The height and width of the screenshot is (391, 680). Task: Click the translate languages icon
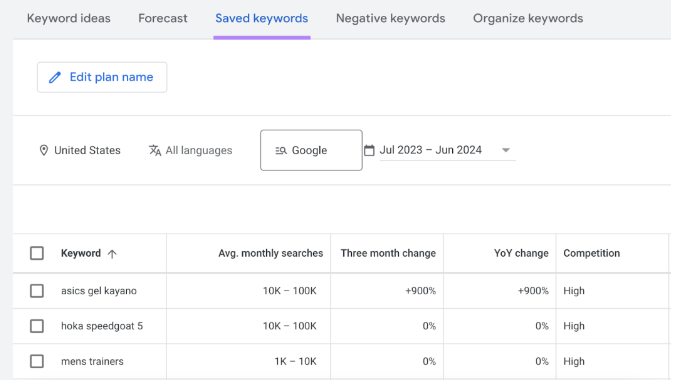[155, 150]
